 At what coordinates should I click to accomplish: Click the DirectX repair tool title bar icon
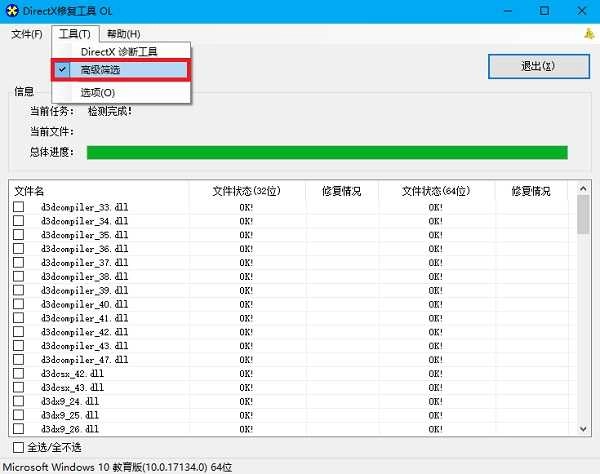tap(12, 10)
